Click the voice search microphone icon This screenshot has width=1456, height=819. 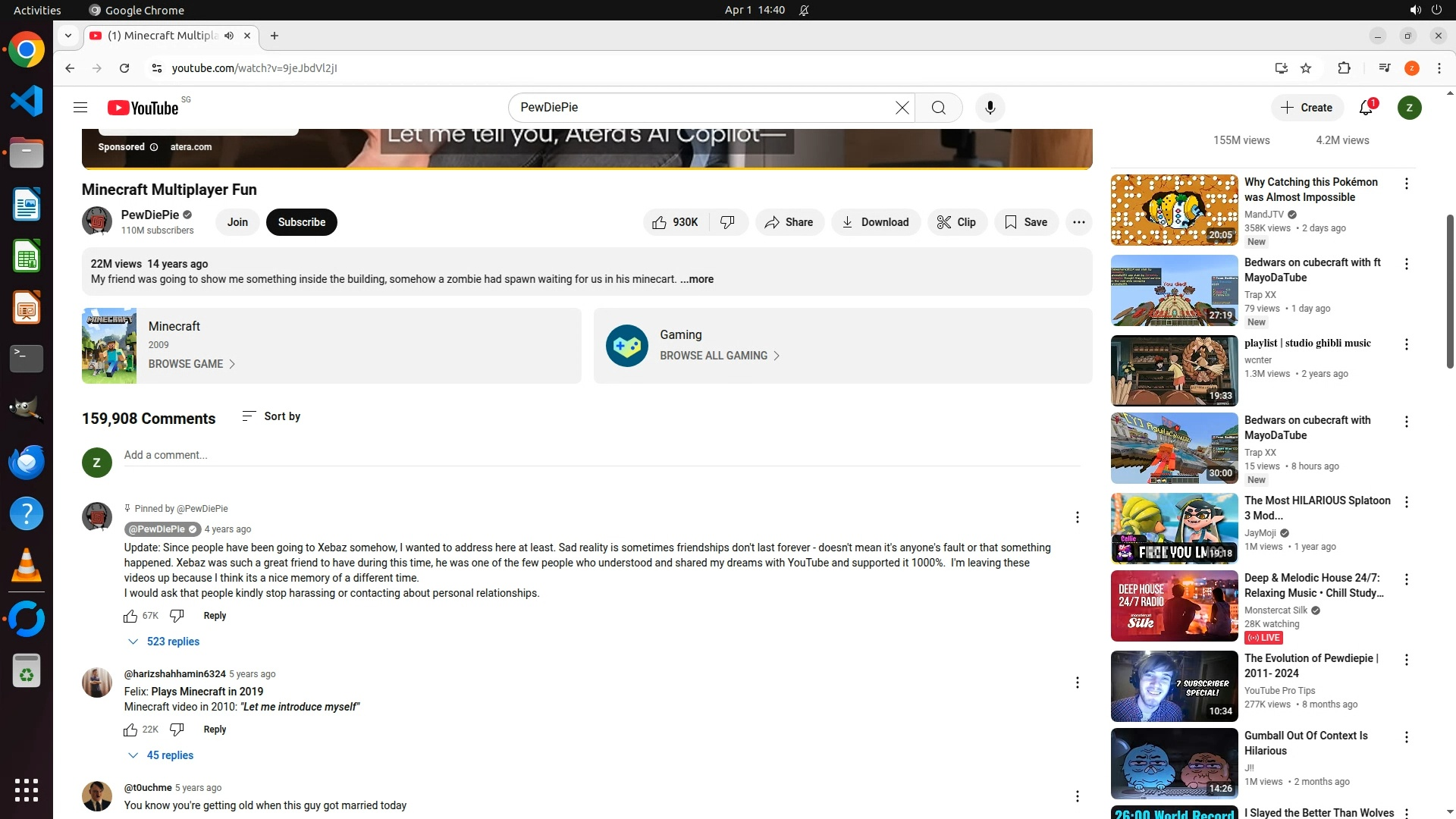point(990,108)
